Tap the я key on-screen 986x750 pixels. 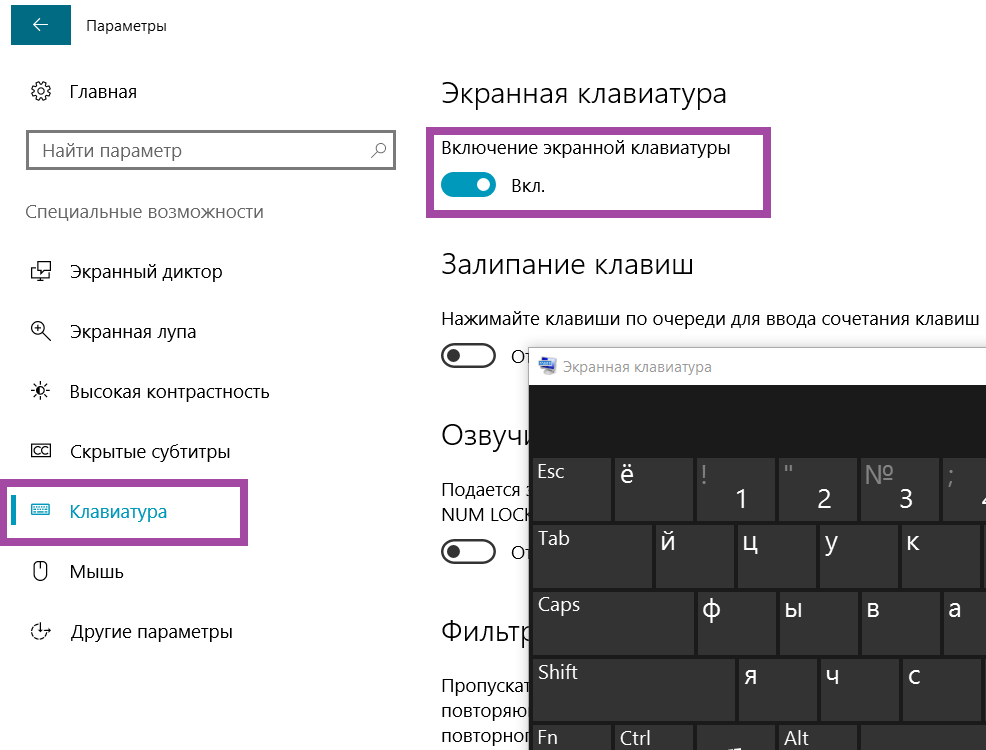point(778,690)
